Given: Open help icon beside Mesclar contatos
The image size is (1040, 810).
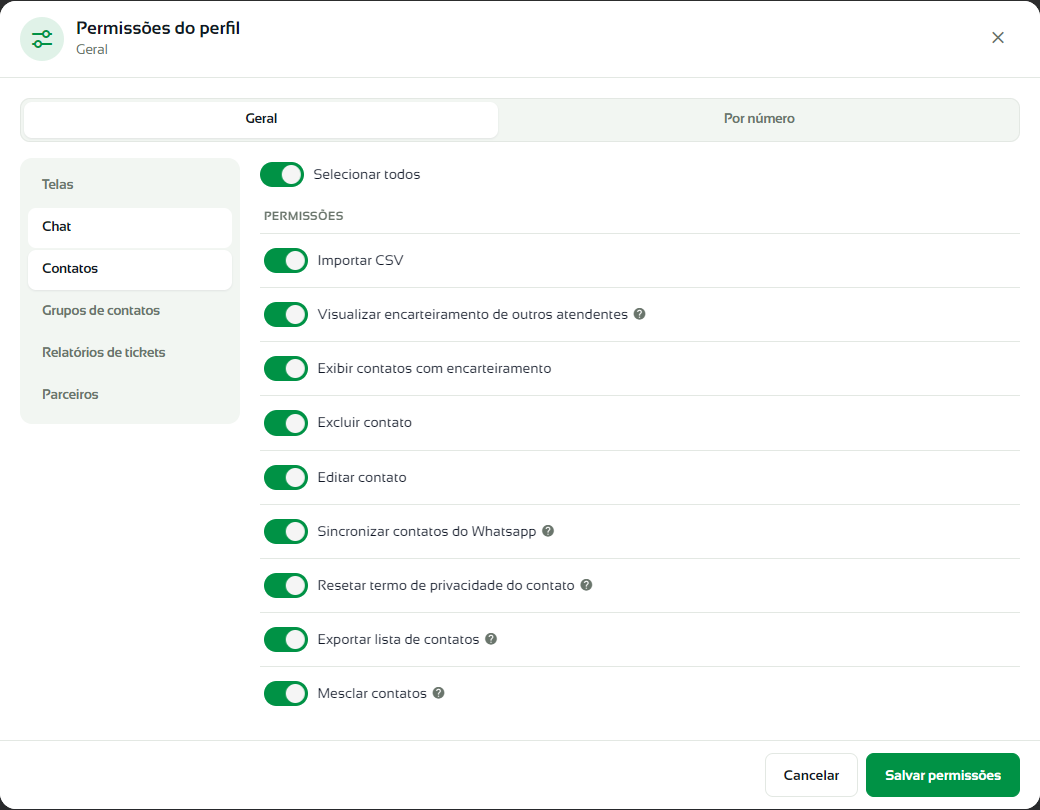Looking at the screenshot, I should tap(438, 693).
